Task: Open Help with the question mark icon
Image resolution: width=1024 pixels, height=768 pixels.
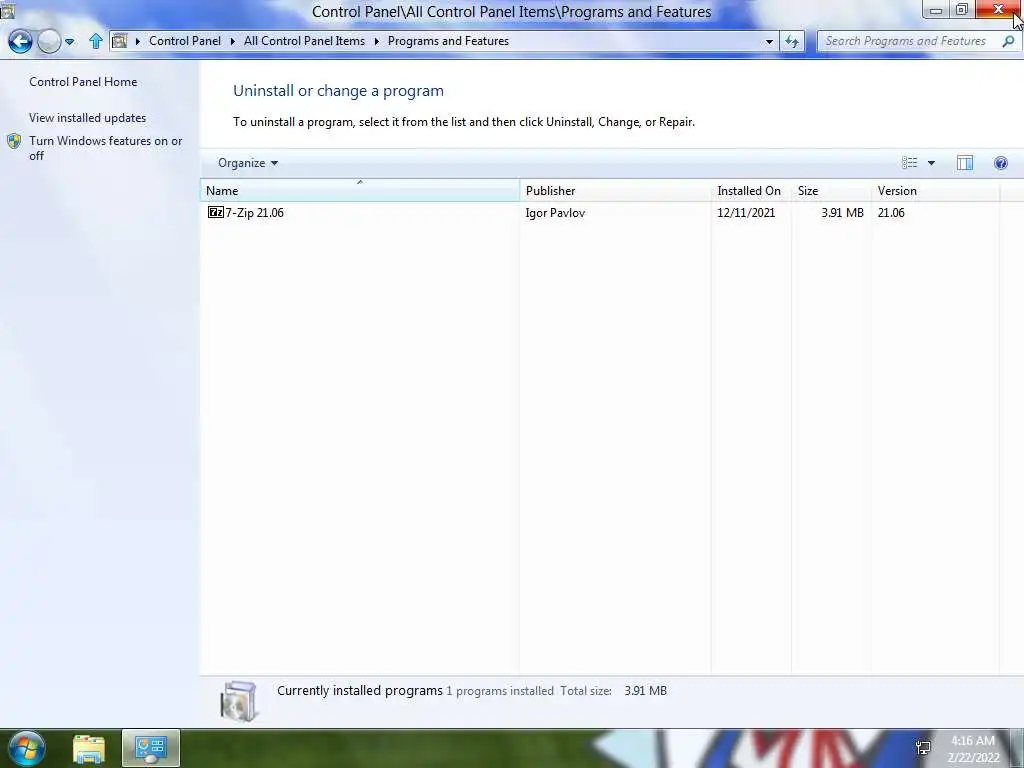Action: pyautogui.click(x=1000, y=163)
